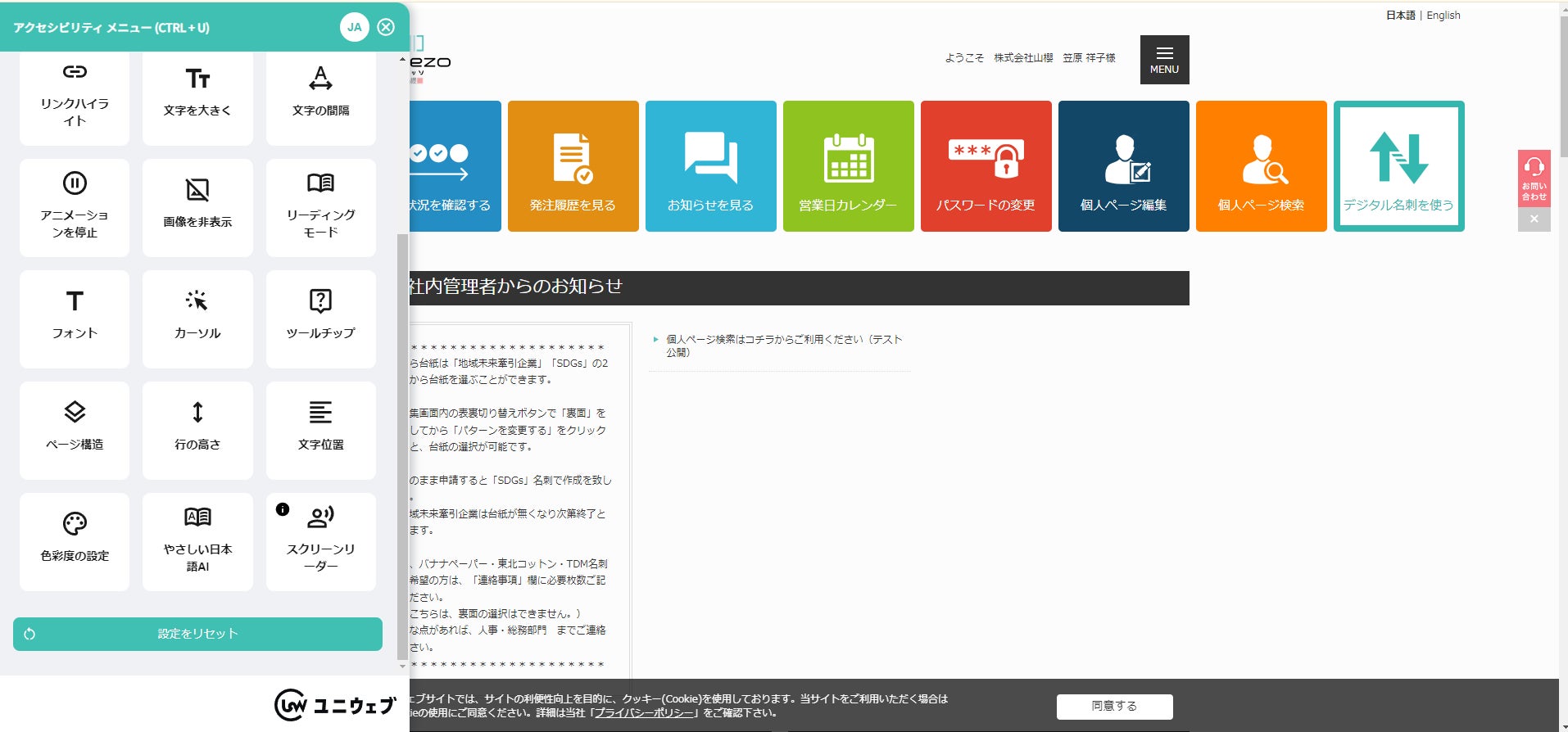Open the カーソル cursor option
1568x732 pixels.
pyautogui.click(x=197, y=319)
